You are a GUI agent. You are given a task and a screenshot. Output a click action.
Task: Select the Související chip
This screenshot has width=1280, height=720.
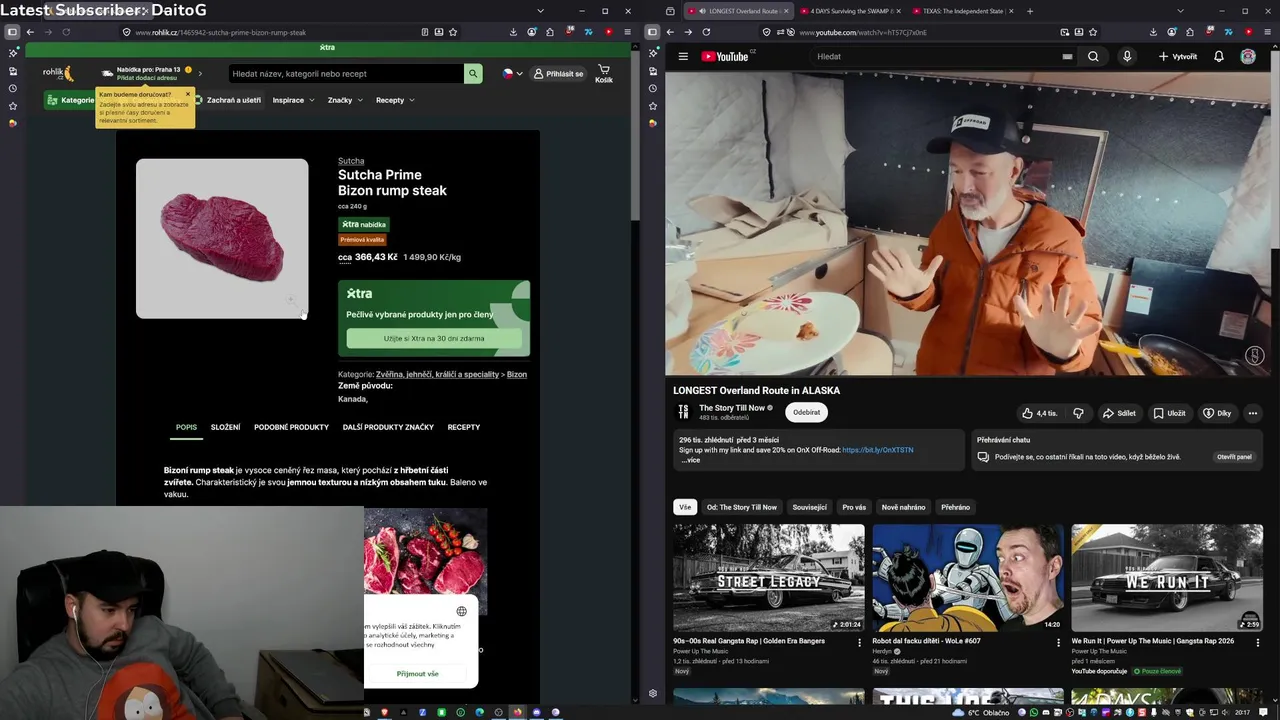(810, 507)
